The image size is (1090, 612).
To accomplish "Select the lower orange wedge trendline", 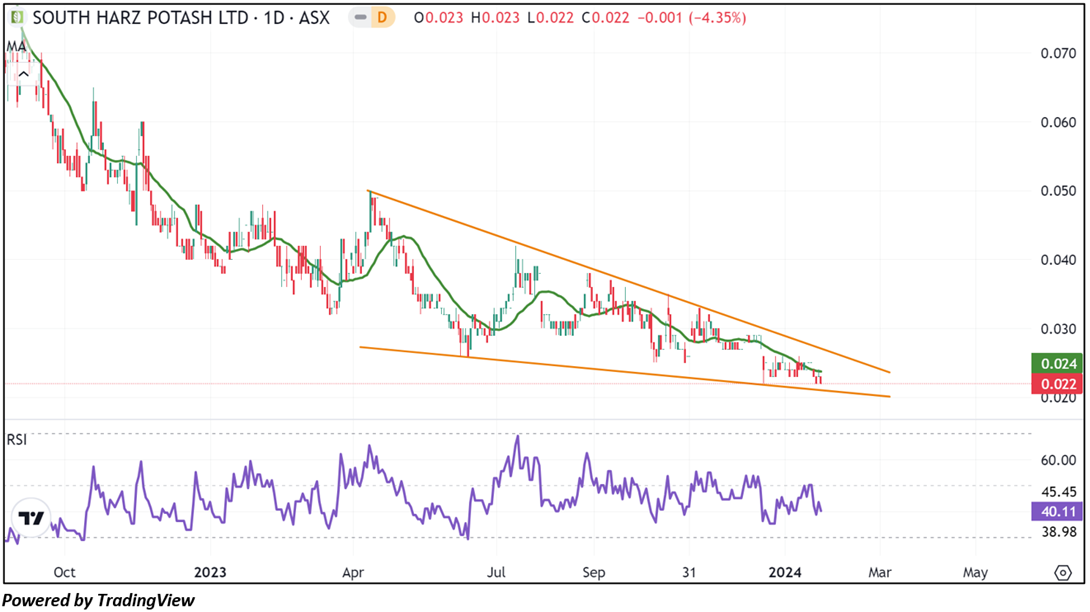I will [624, 372].
